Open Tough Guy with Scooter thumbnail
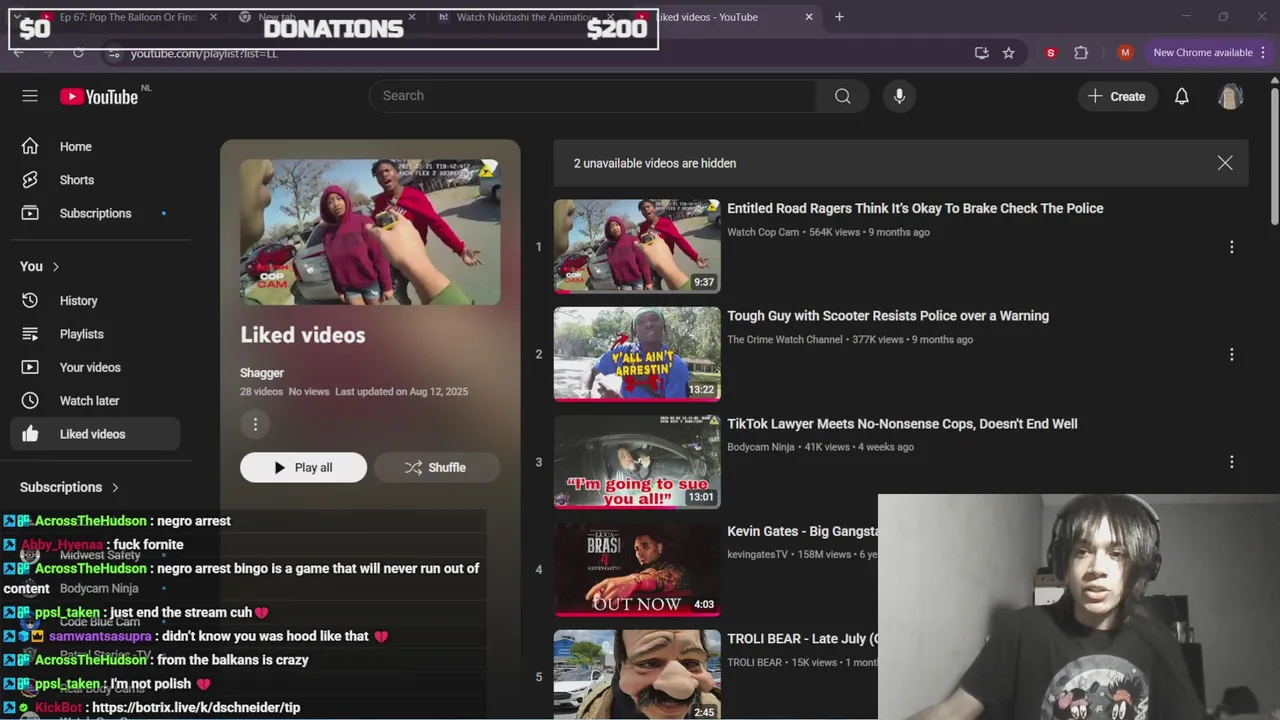 pyautogui.click(x=637, y=353)
